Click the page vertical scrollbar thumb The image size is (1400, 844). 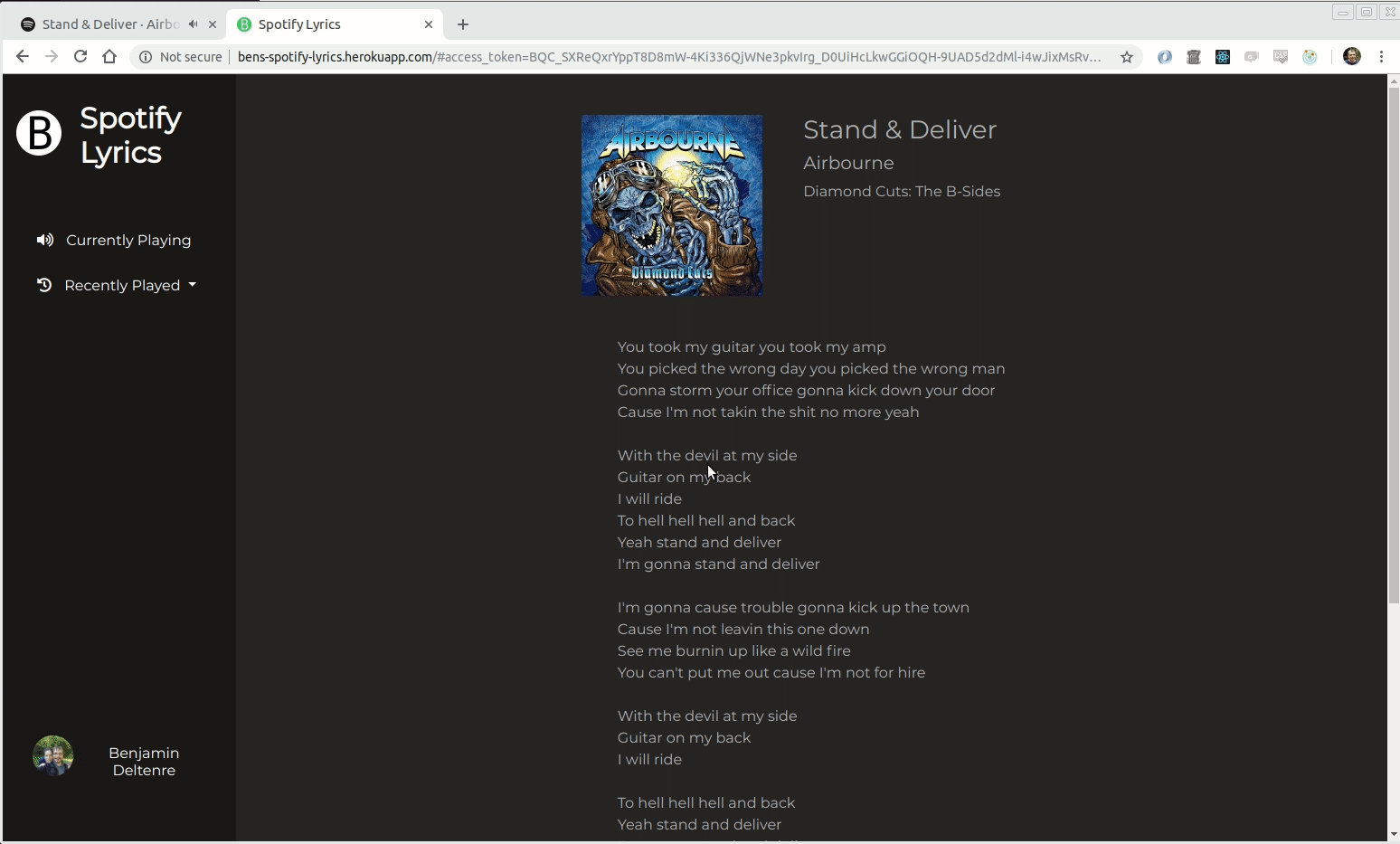[1394, 346]
